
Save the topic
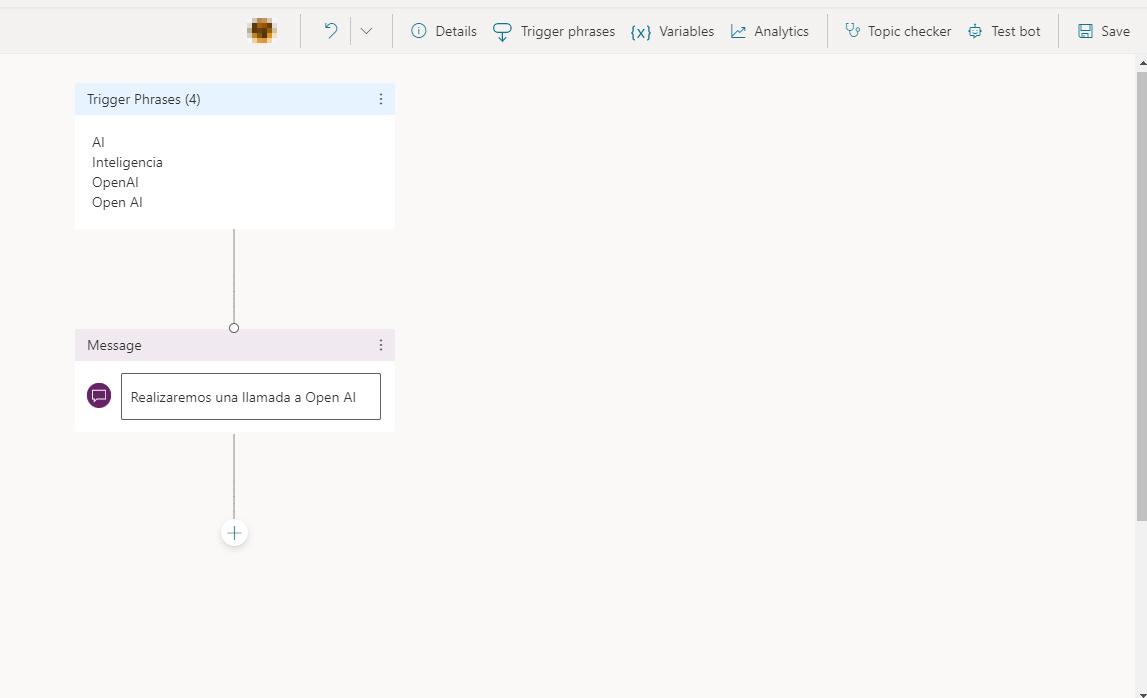(1103, 31)
